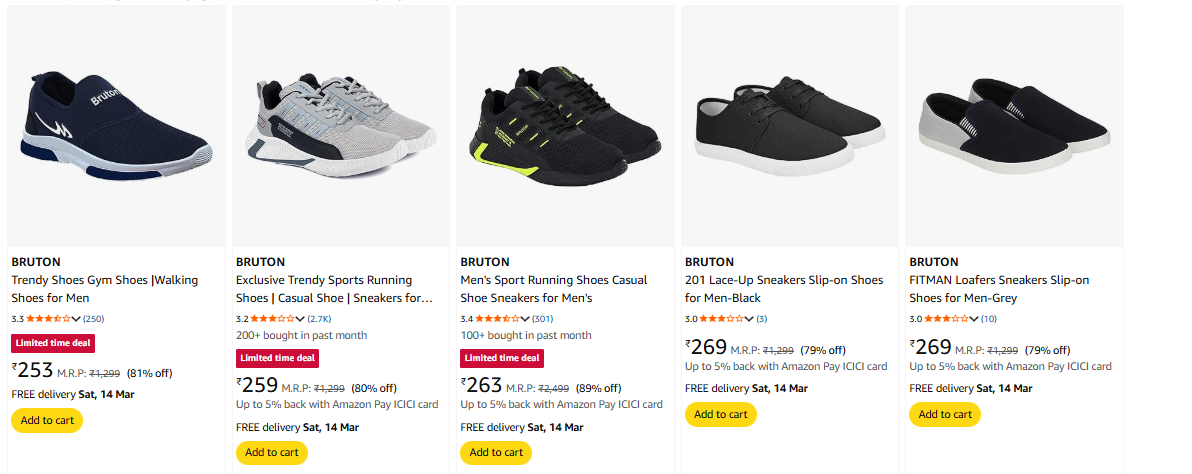Add Men's Sport Running Shoes to cart

[496, 452]
